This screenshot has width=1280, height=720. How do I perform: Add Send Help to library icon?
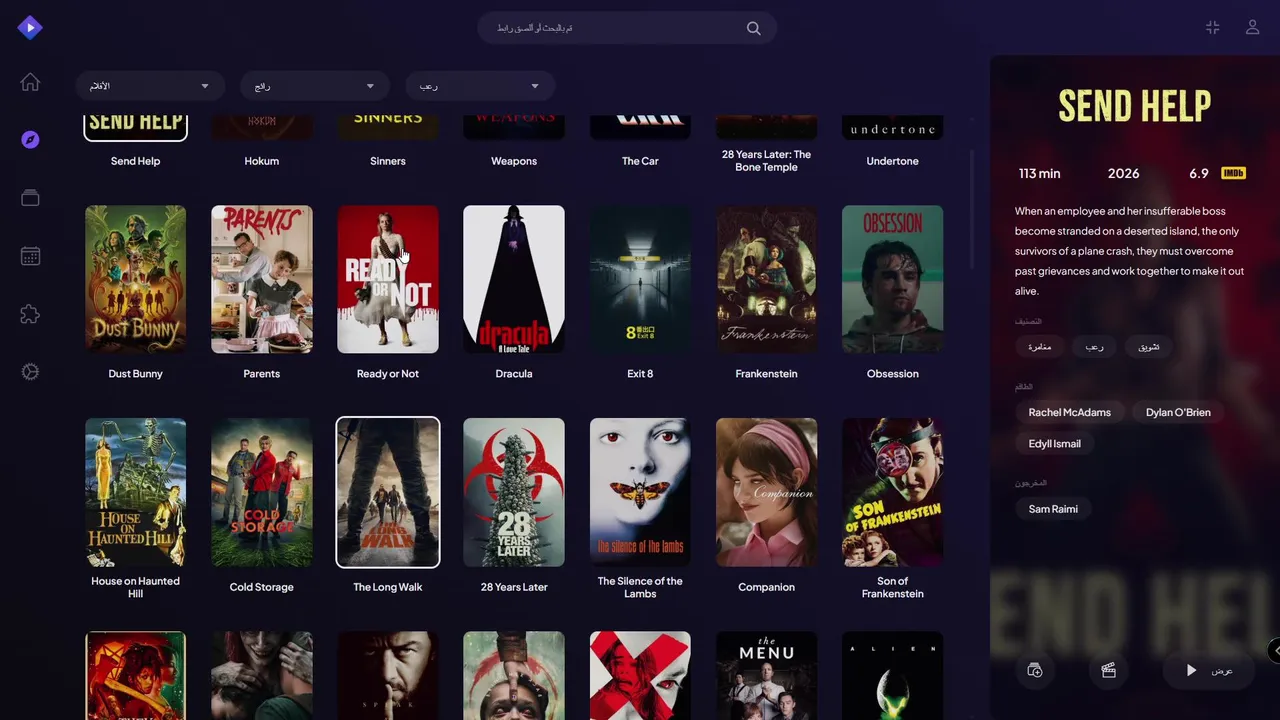(x=1035, y=670)
